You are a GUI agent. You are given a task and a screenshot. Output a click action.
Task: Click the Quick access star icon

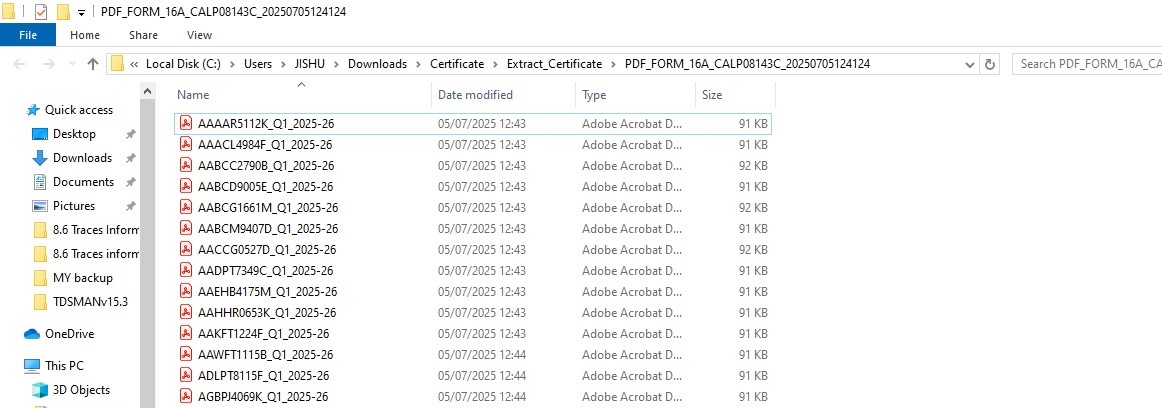[x=33, y=110]
